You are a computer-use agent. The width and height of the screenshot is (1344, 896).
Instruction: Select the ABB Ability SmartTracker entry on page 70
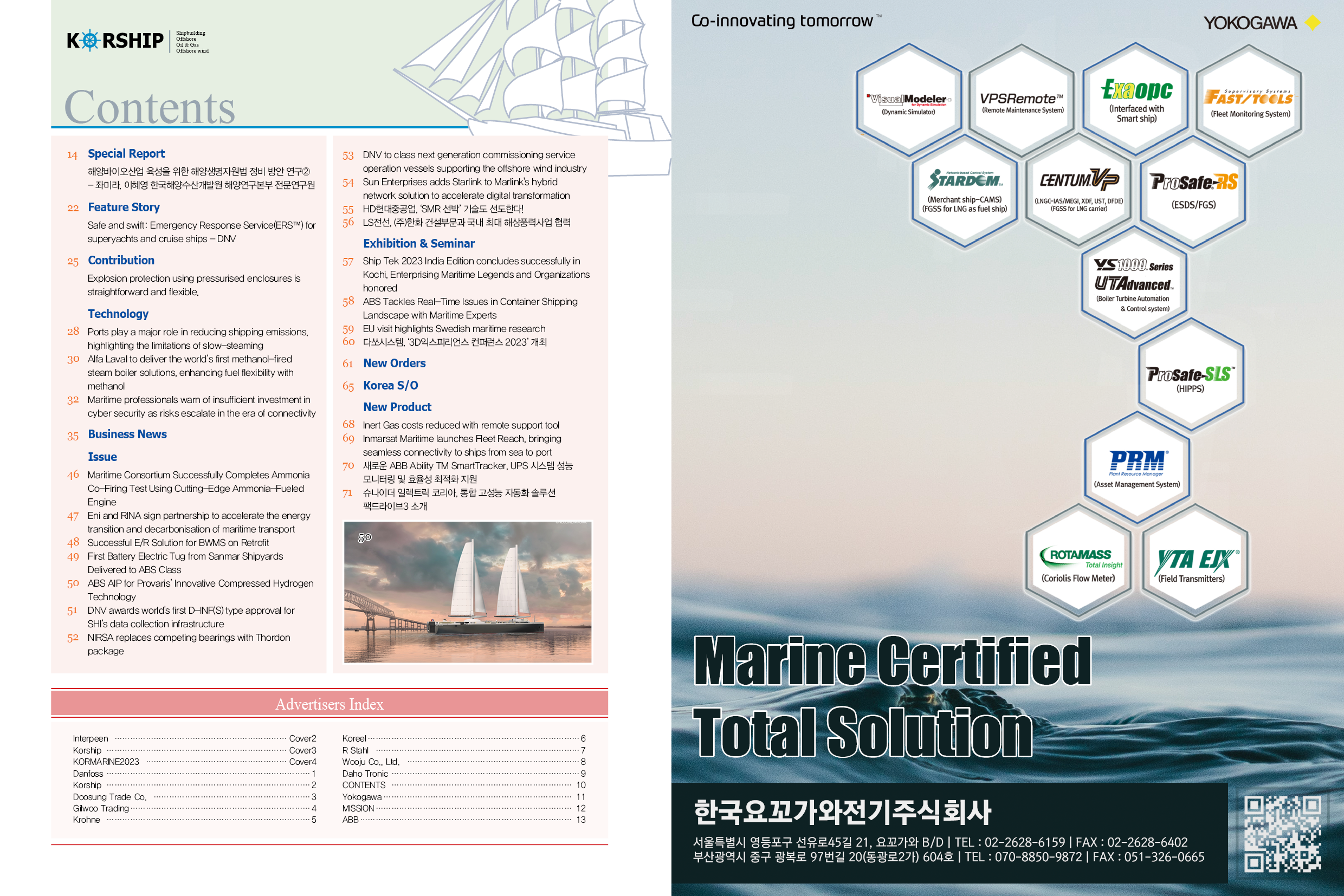pos(468,472)
